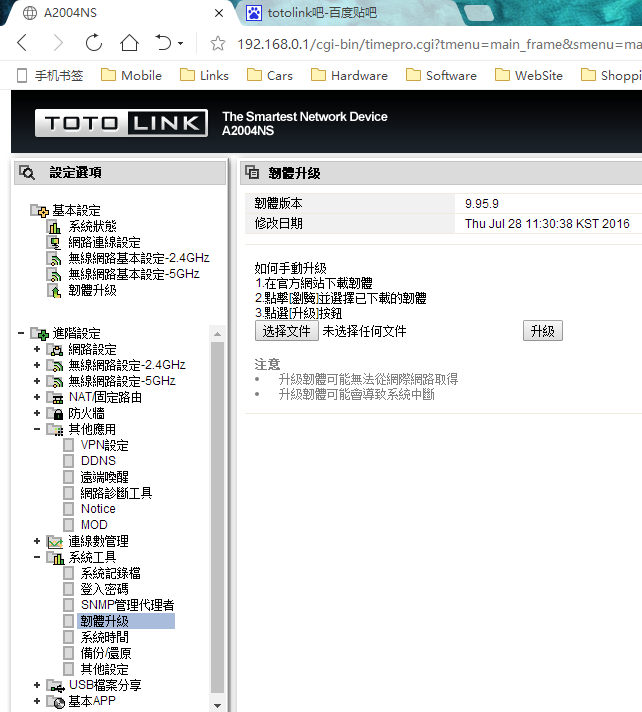Click the 系統狀態 chart icon
Screen dimensions: 642x712
pyautogui.click(x=54, y=227)
